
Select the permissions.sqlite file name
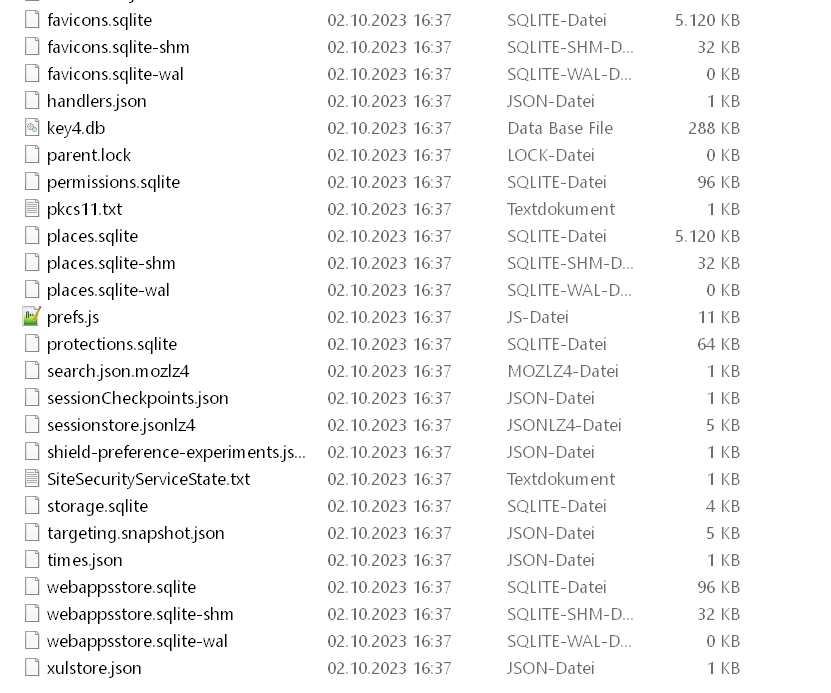click(113, 182)
